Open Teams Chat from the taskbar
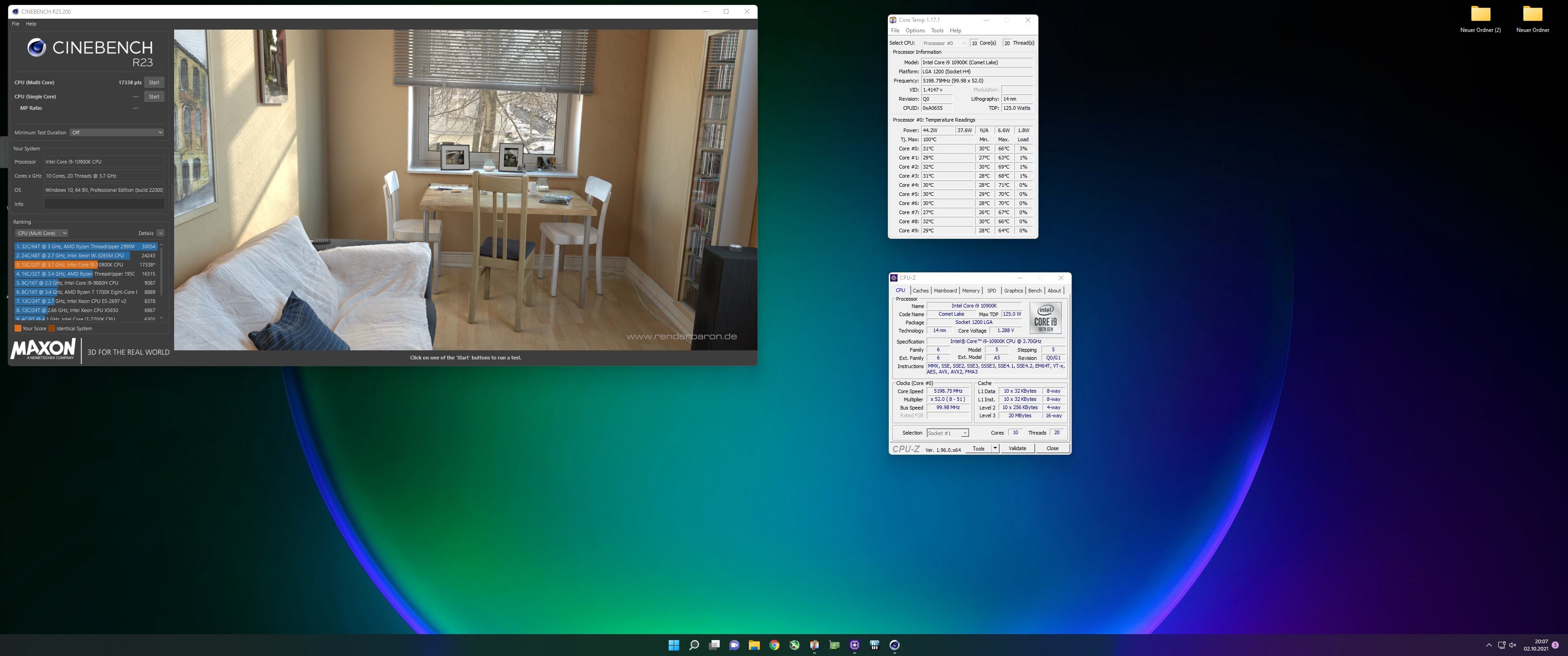This screenshot has height=656, width=1568. click(x=734, y=645)
